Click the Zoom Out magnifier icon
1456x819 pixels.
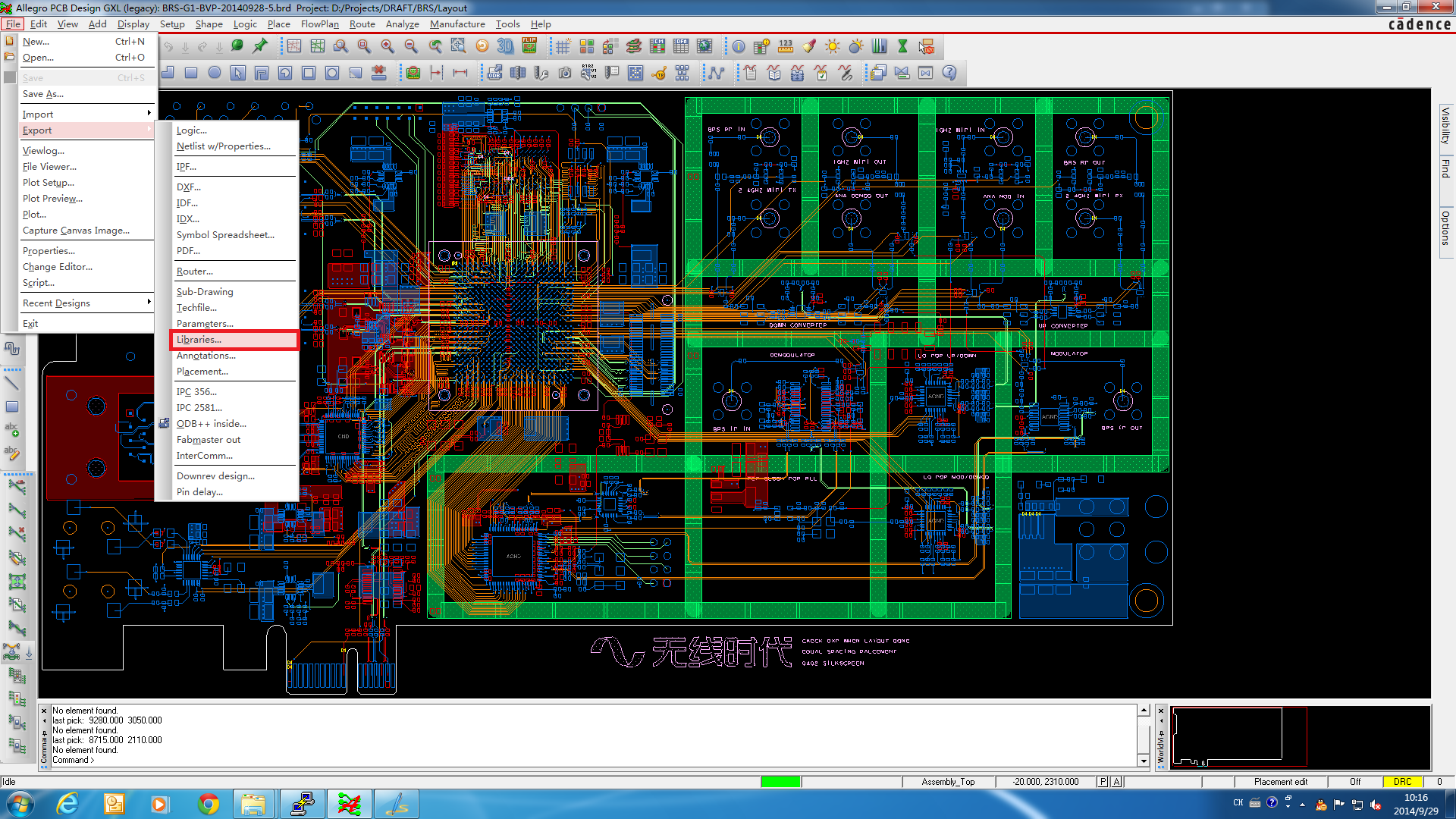[x=411, y=46]
